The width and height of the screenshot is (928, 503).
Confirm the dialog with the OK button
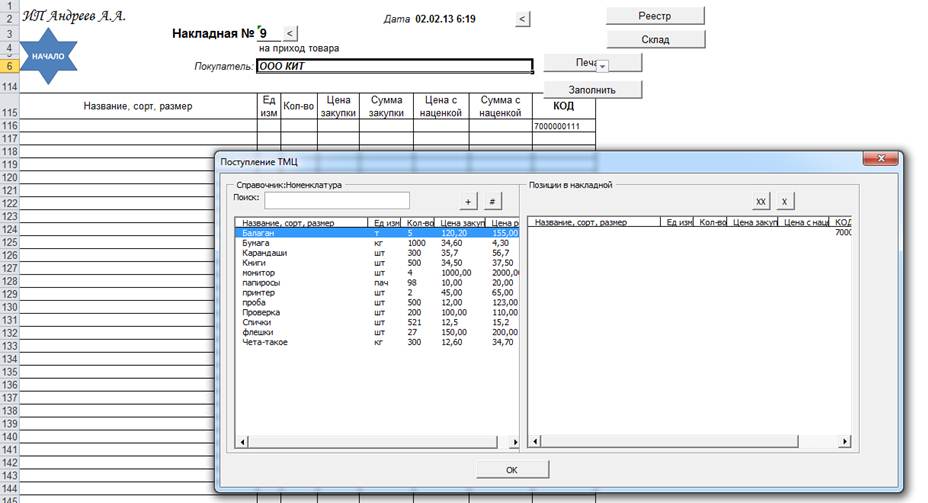(512, 470)
